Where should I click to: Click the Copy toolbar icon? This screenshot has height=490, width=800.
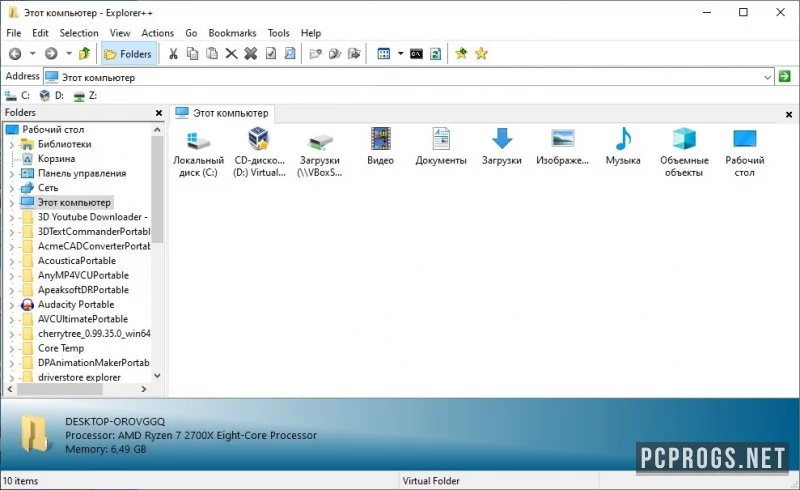tap(192, 54)
